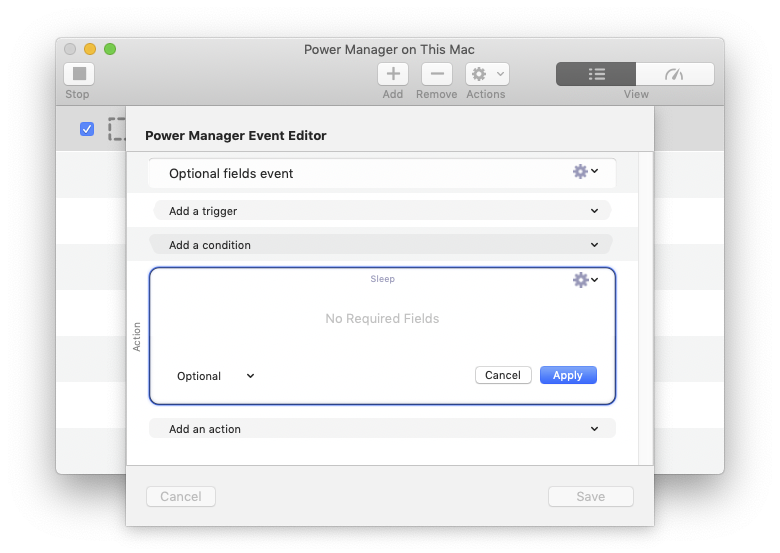Click the green zoom window button

point(110,49)
